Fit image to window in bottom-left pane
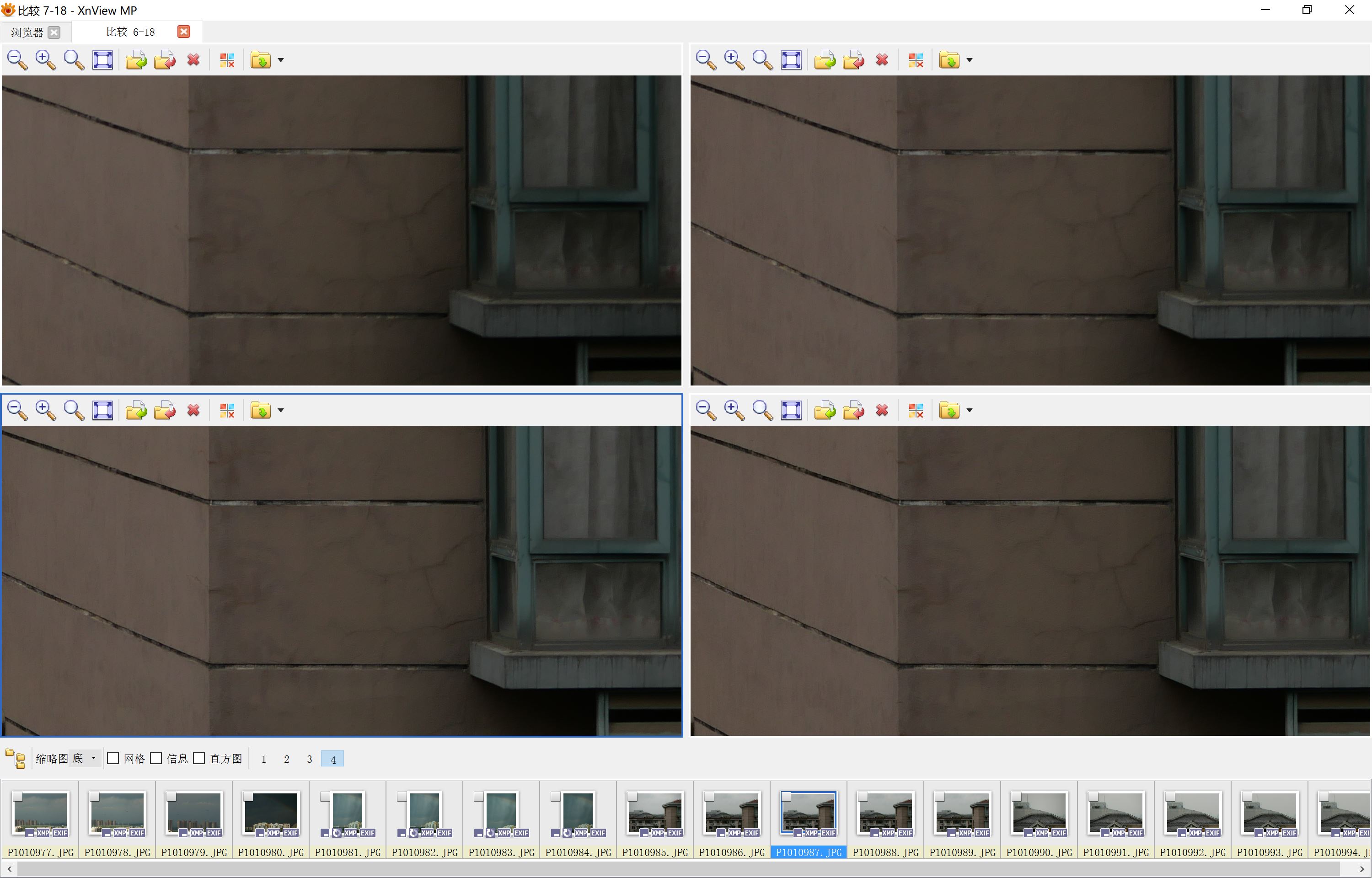This screenshot has height=878, width=1372. tap(102, 410)
